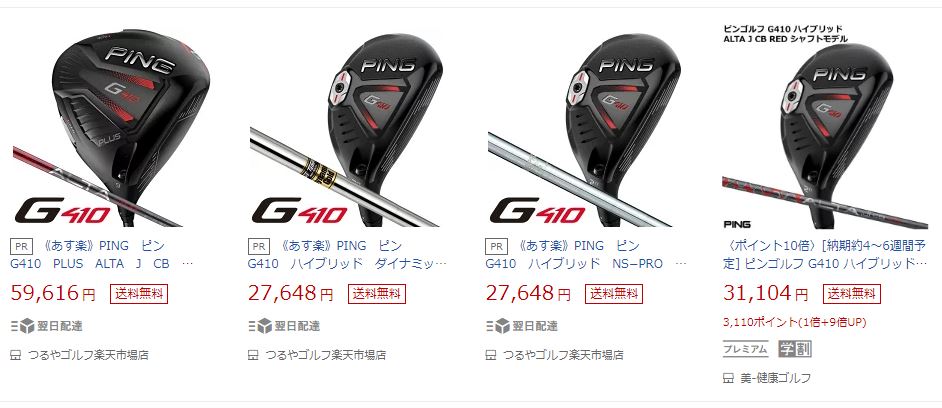
Task: Click the shop icon beside 美-健康ゴルフ
Action: click(x=728, y=378)
